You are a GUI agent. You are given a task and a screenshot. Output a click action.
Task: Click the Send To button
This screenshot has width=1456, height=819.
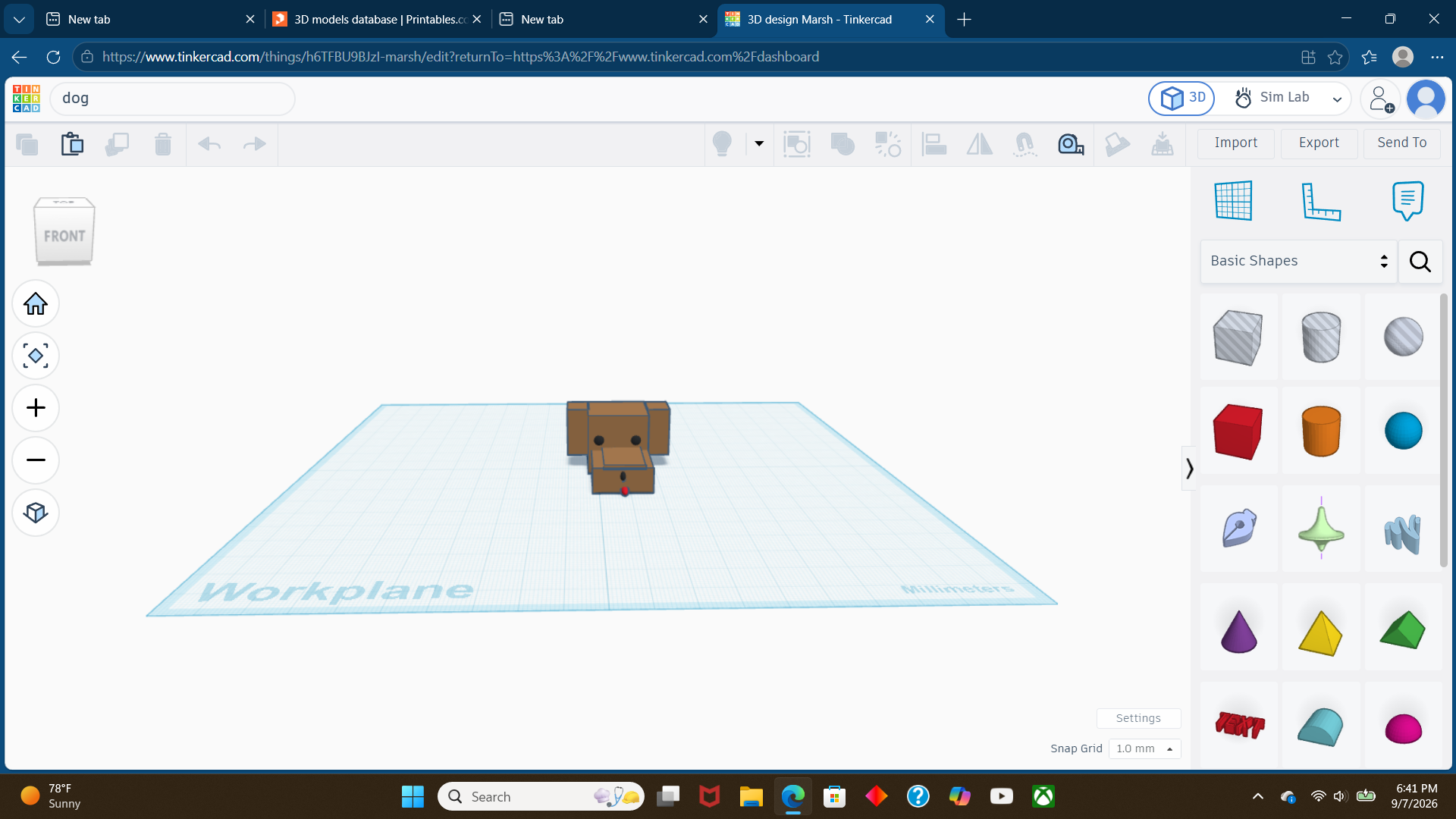1401,143
